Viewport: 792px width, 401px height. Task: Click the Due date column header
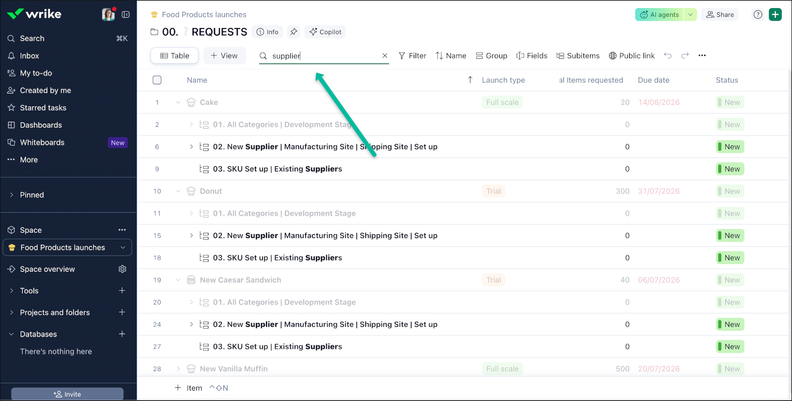[x=653, y=80]
